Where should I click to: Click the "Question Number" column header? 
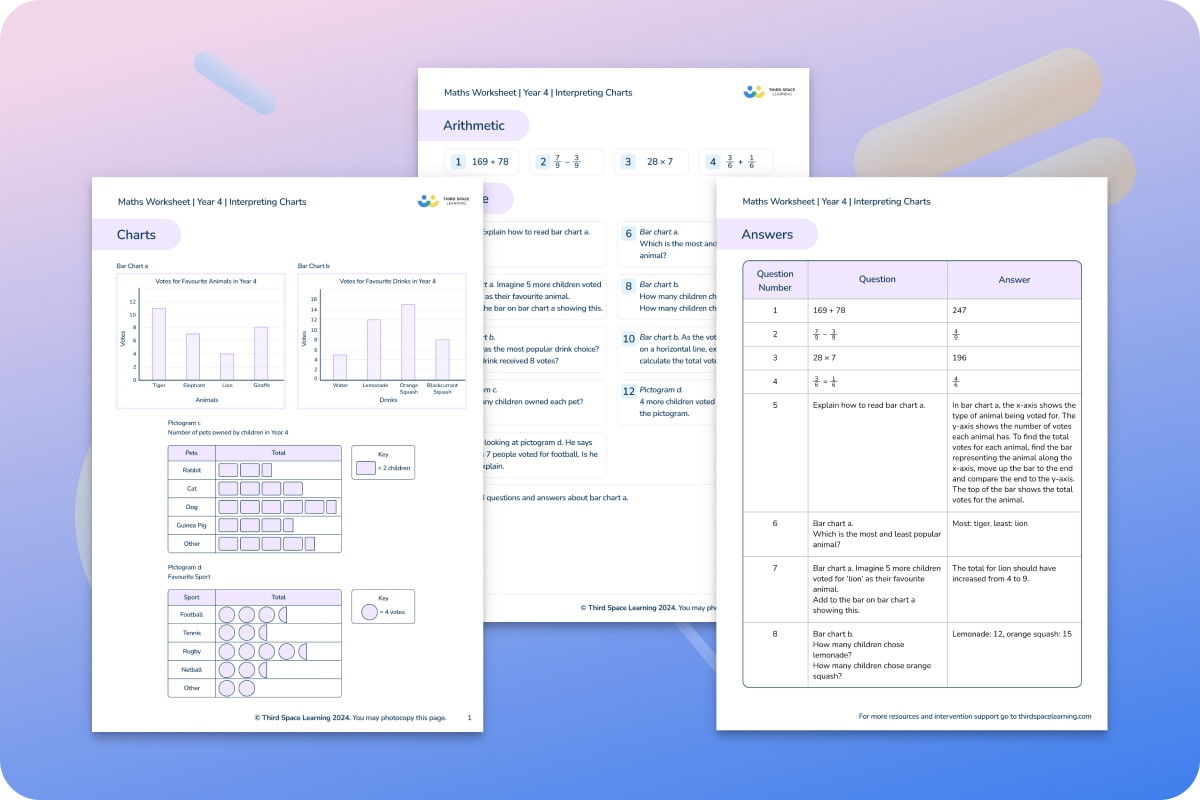point(775,279)
